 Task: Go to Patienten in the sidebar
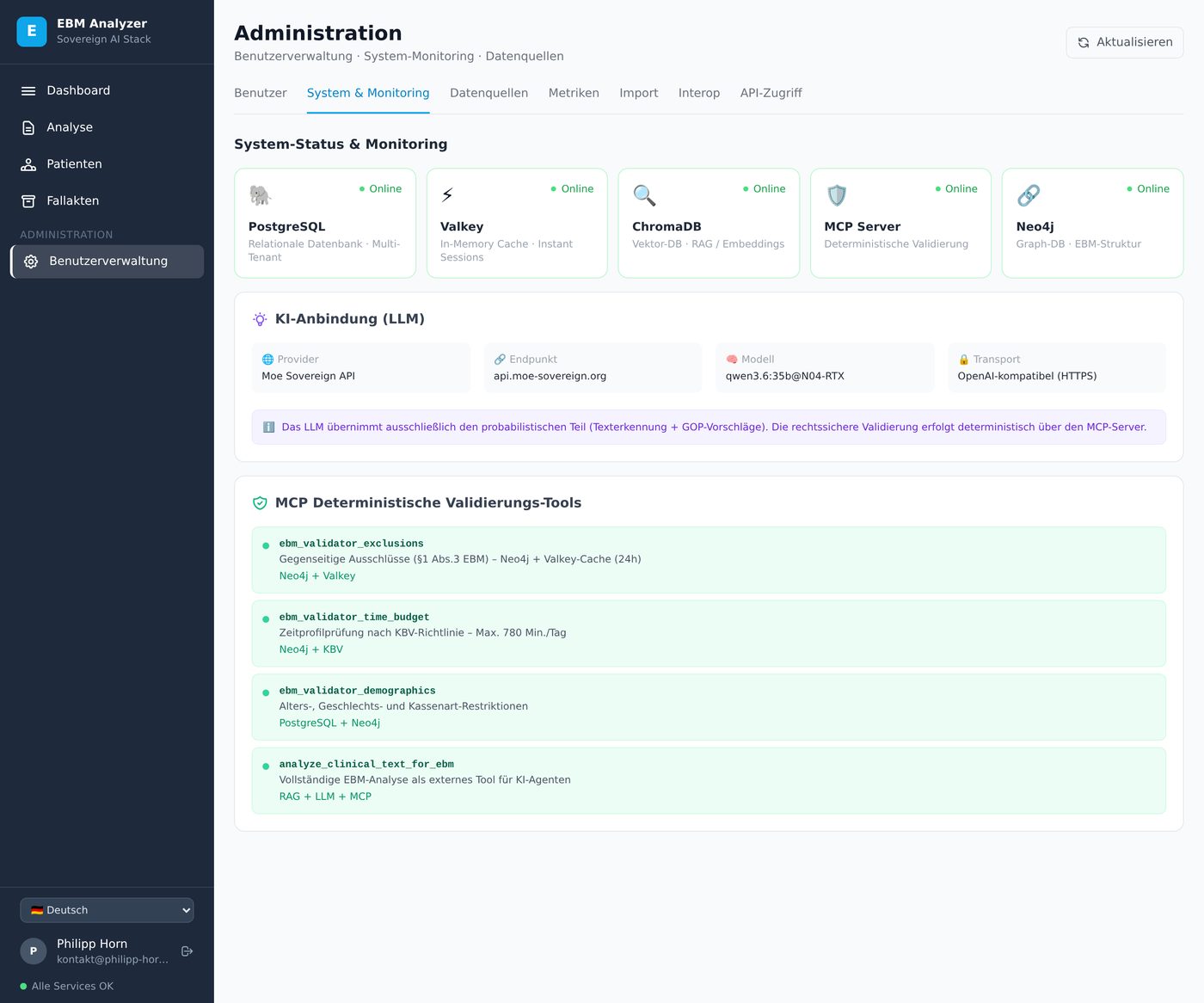pos(107,164)
